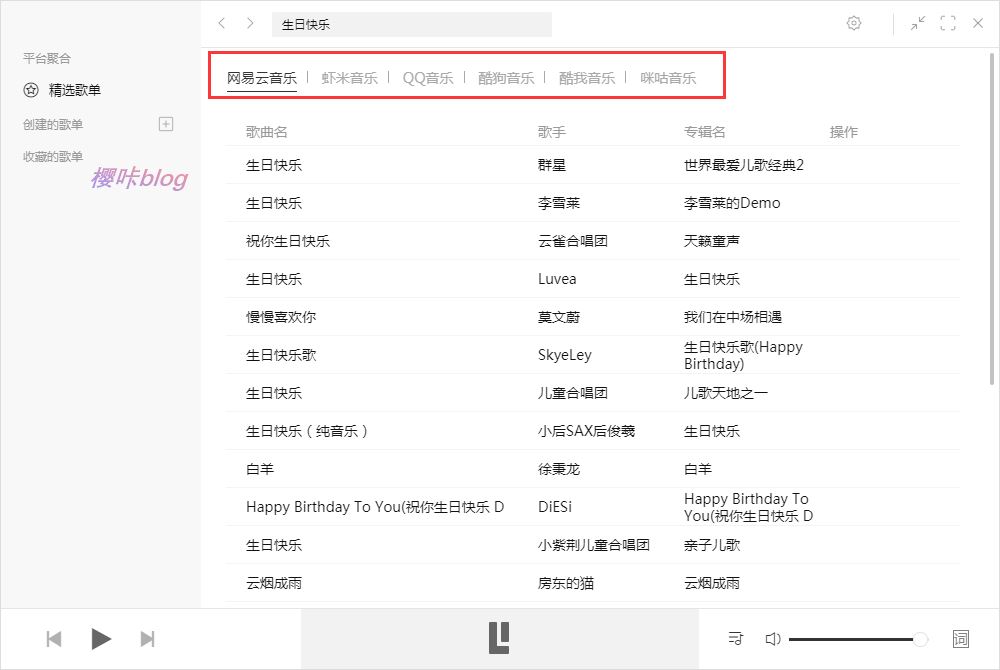This screenshot has height=670, width=1000.
Task: Click artist SkyeLey
Action: click(564, 354)
